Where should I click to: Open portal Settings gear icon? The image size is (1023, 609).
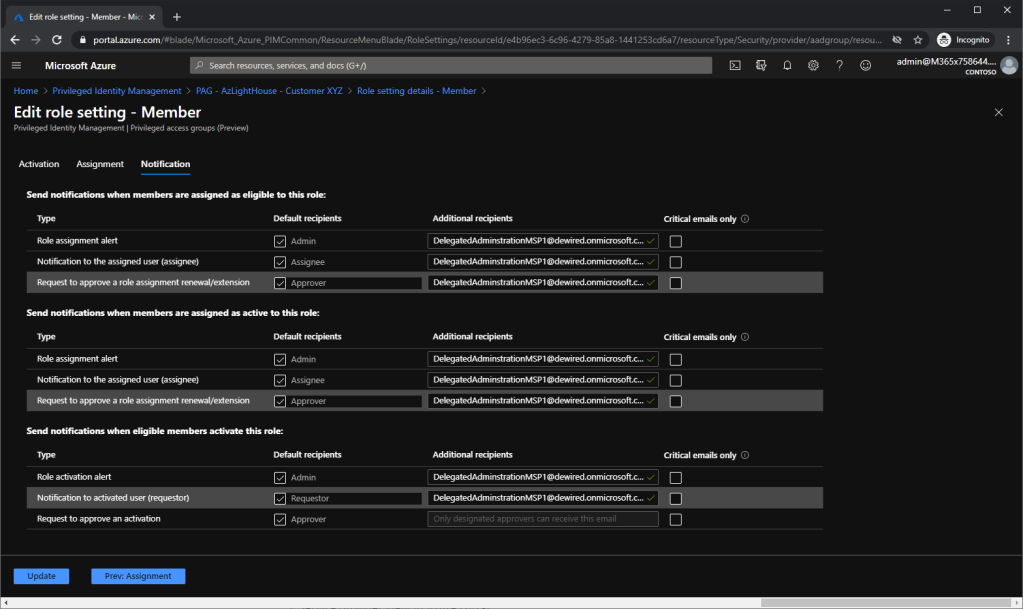coord(813,65)
